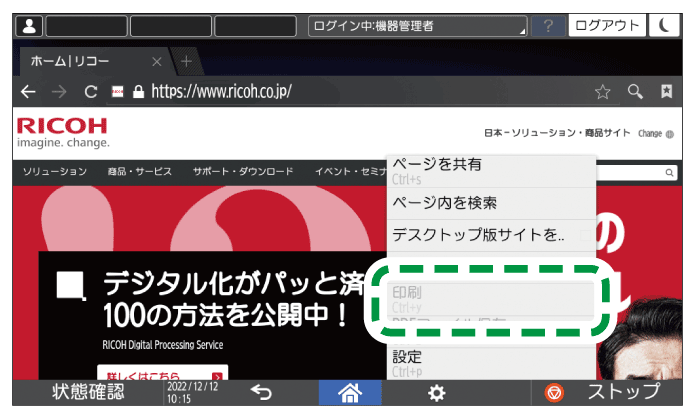Open the RICOH logo link
This screenshot has height=411, width=694.
pos(63,132)
